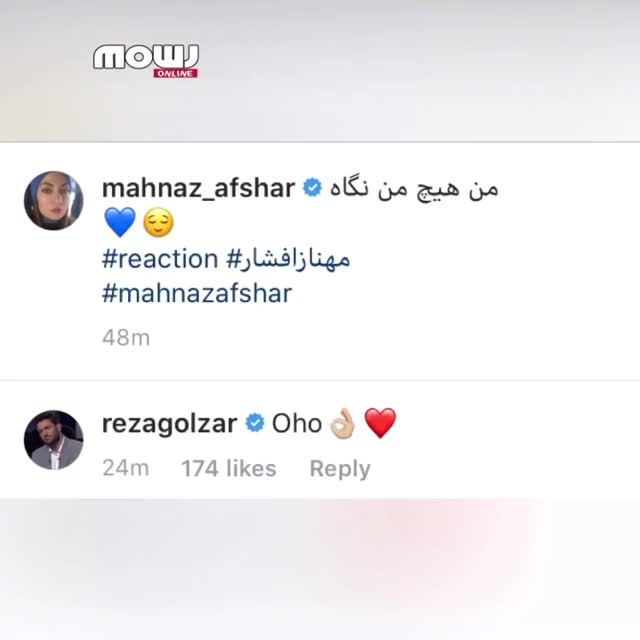View the 174 likes list

pos(229,468)
